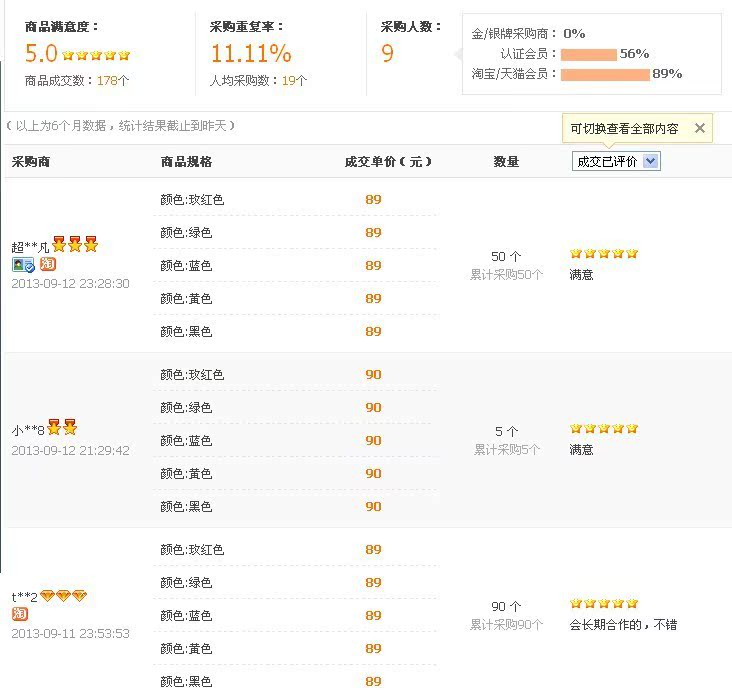This screenshot has height=695, width=732.
Task: Click the Taobao badge icon under t**2
Action: [x=20, y=614]
